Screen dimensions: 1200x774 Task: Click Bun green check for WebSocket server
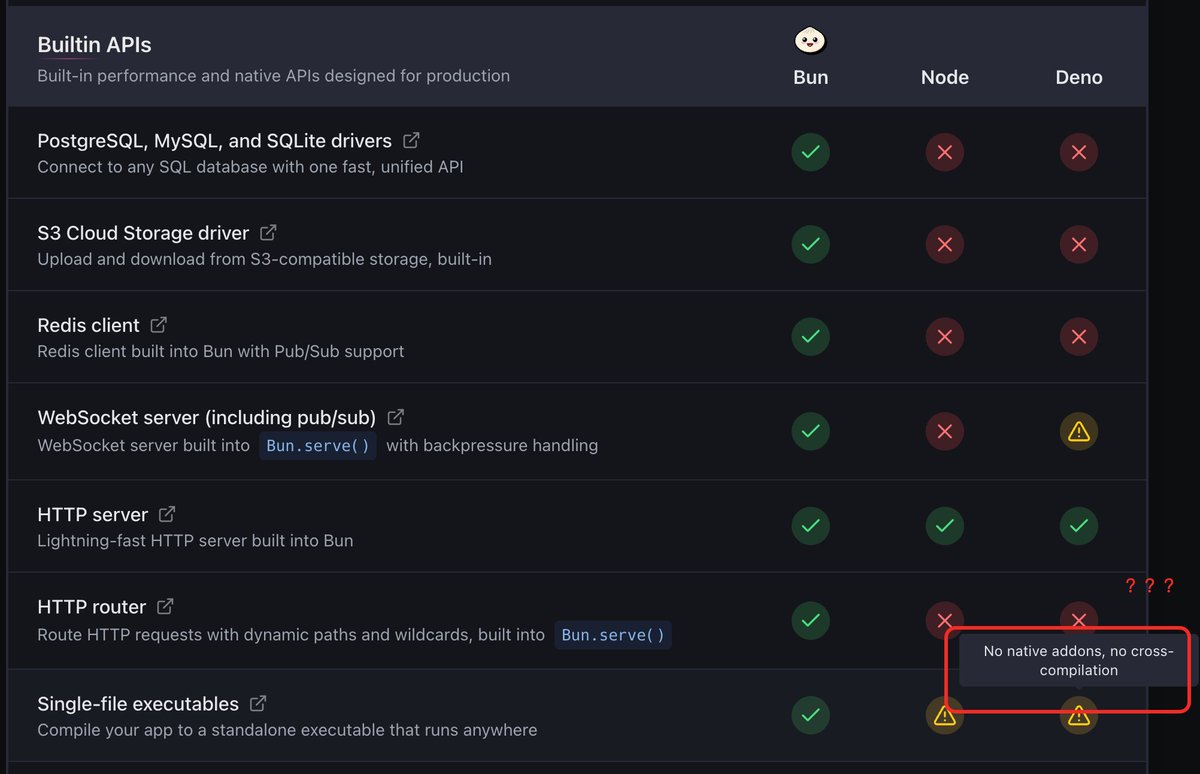(x=810, y=431)
